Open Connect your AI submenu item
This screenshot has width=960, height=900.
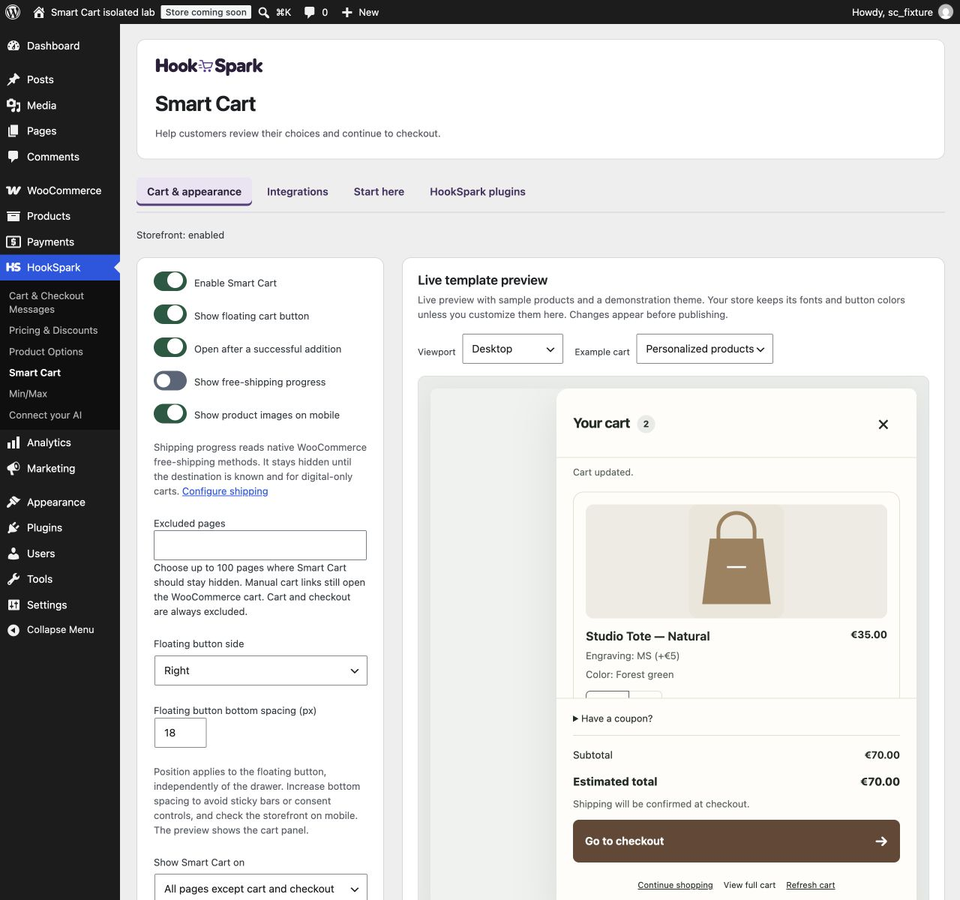click(x=45, y=415)
